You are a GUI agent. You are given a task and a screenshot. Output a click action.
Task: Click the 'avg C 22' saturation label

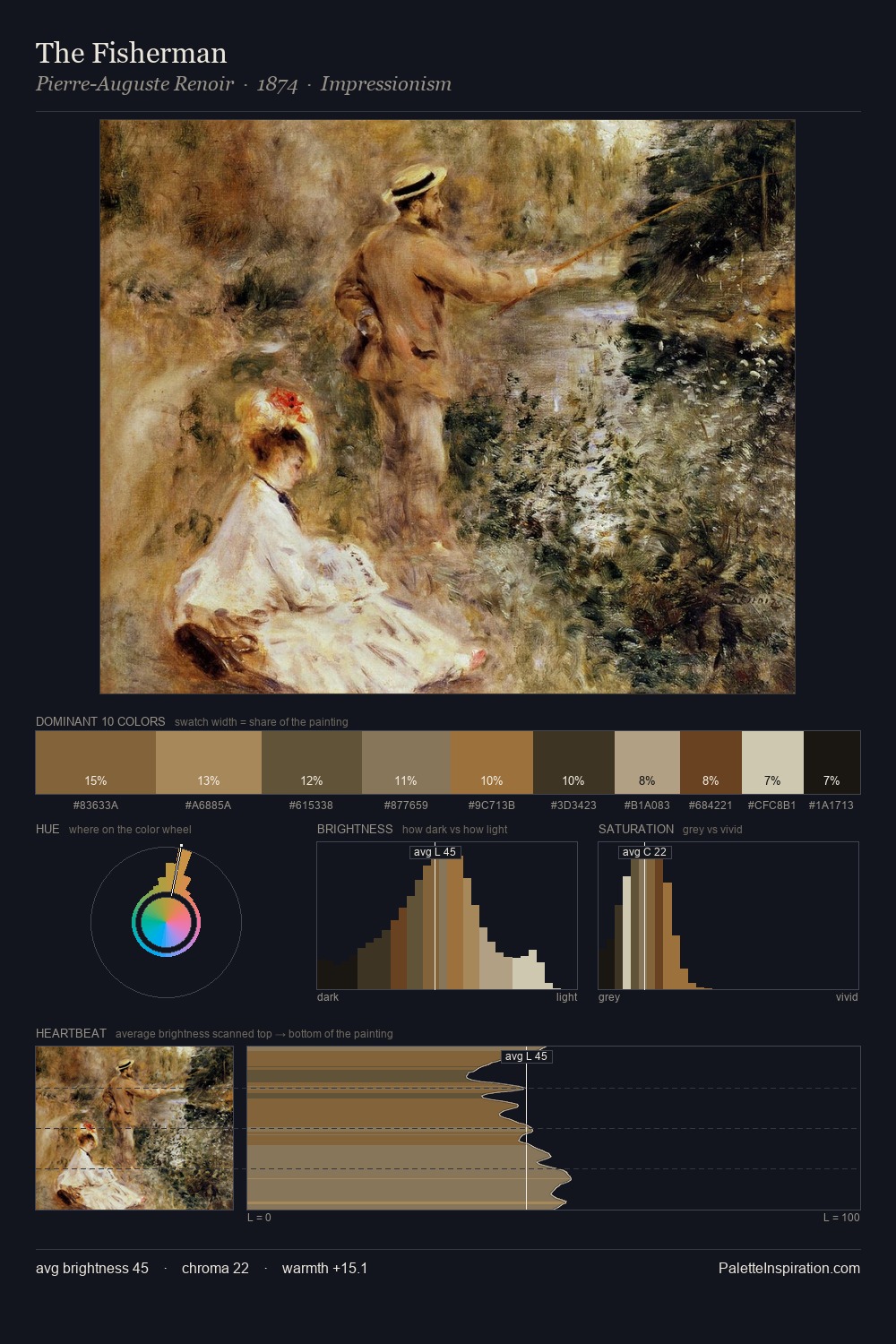(644, 852)
